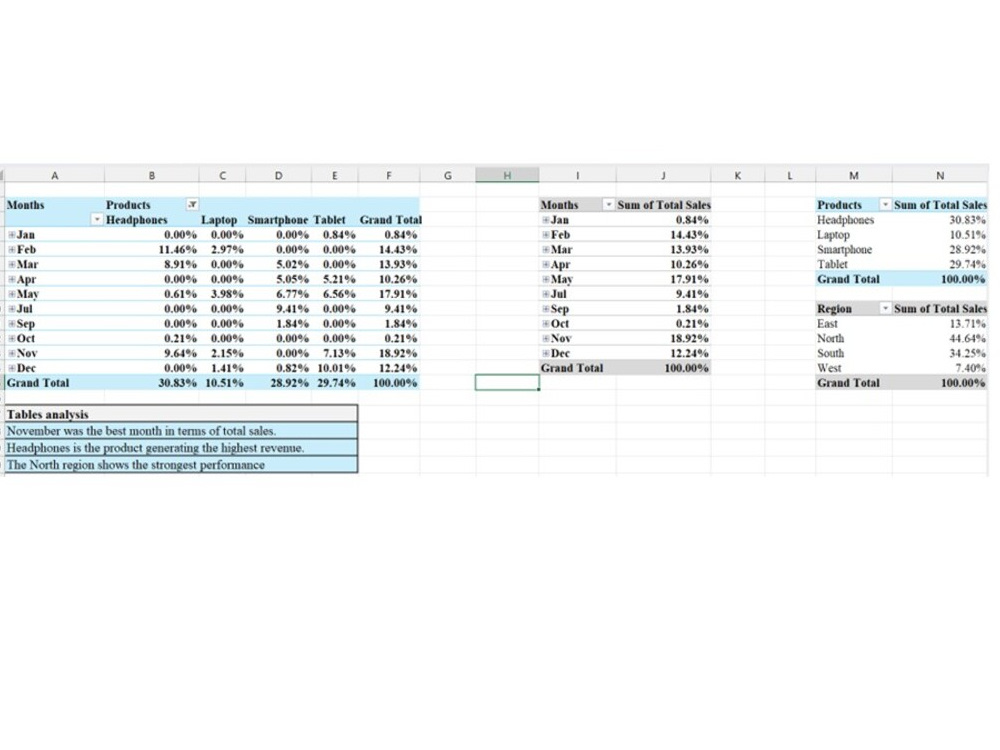
Task: Click the Nov Tablet cell showing 7.13%
Action: (x=335, y=353)
